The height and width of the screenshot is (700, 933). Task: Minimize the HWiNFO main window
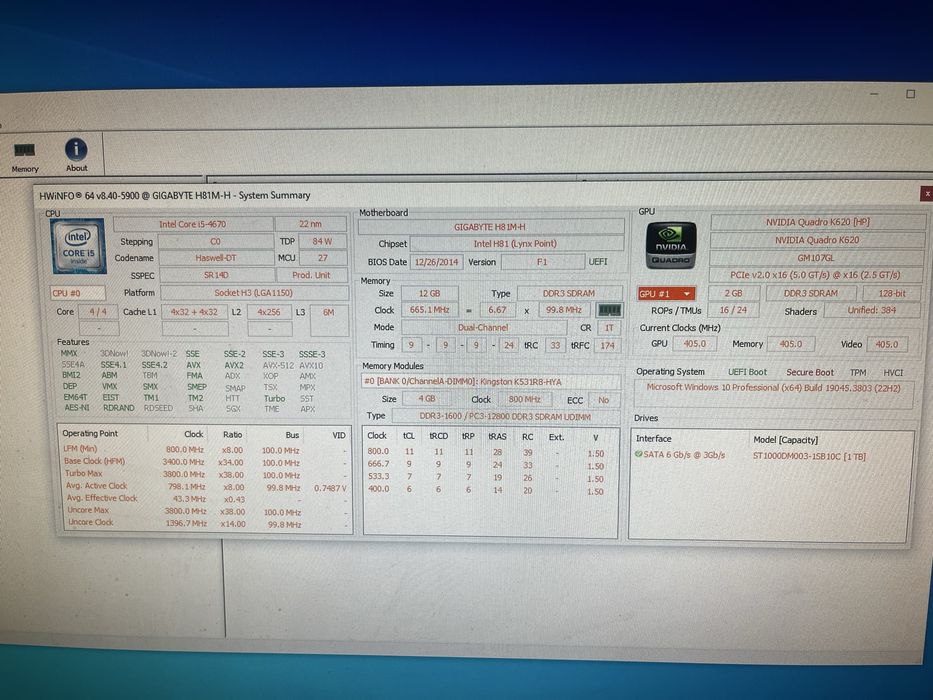[873, 94]
